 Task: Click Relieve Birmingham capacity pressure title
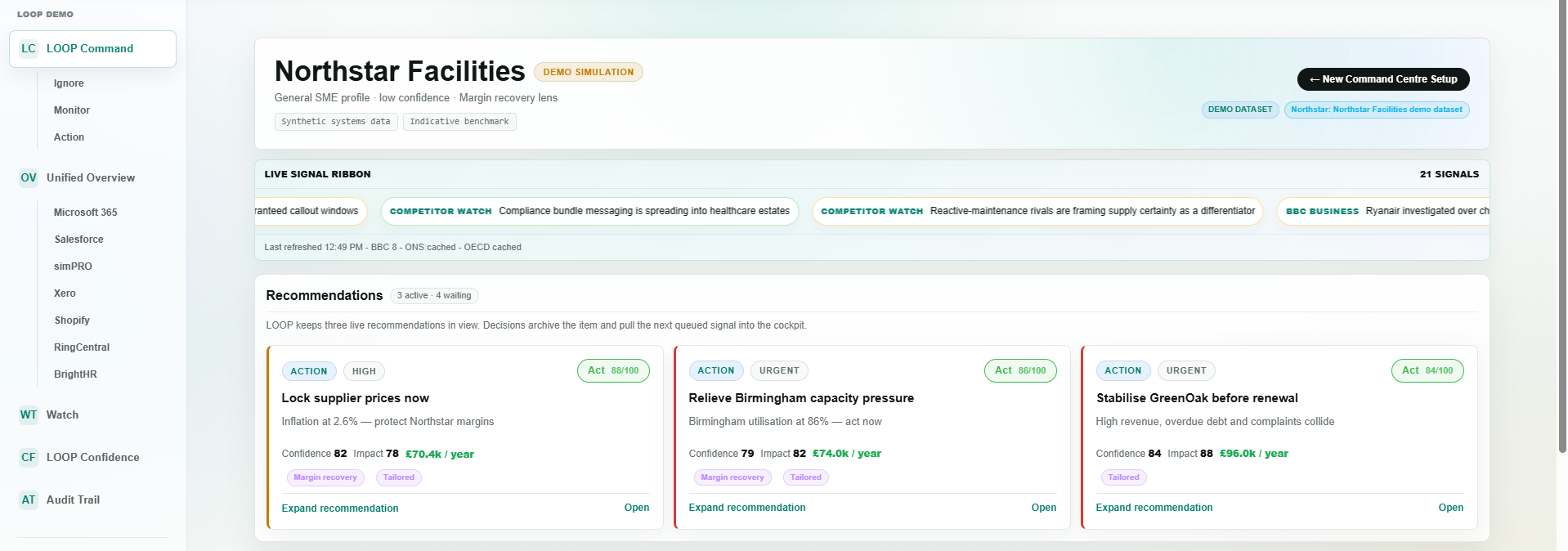point(801,398)
